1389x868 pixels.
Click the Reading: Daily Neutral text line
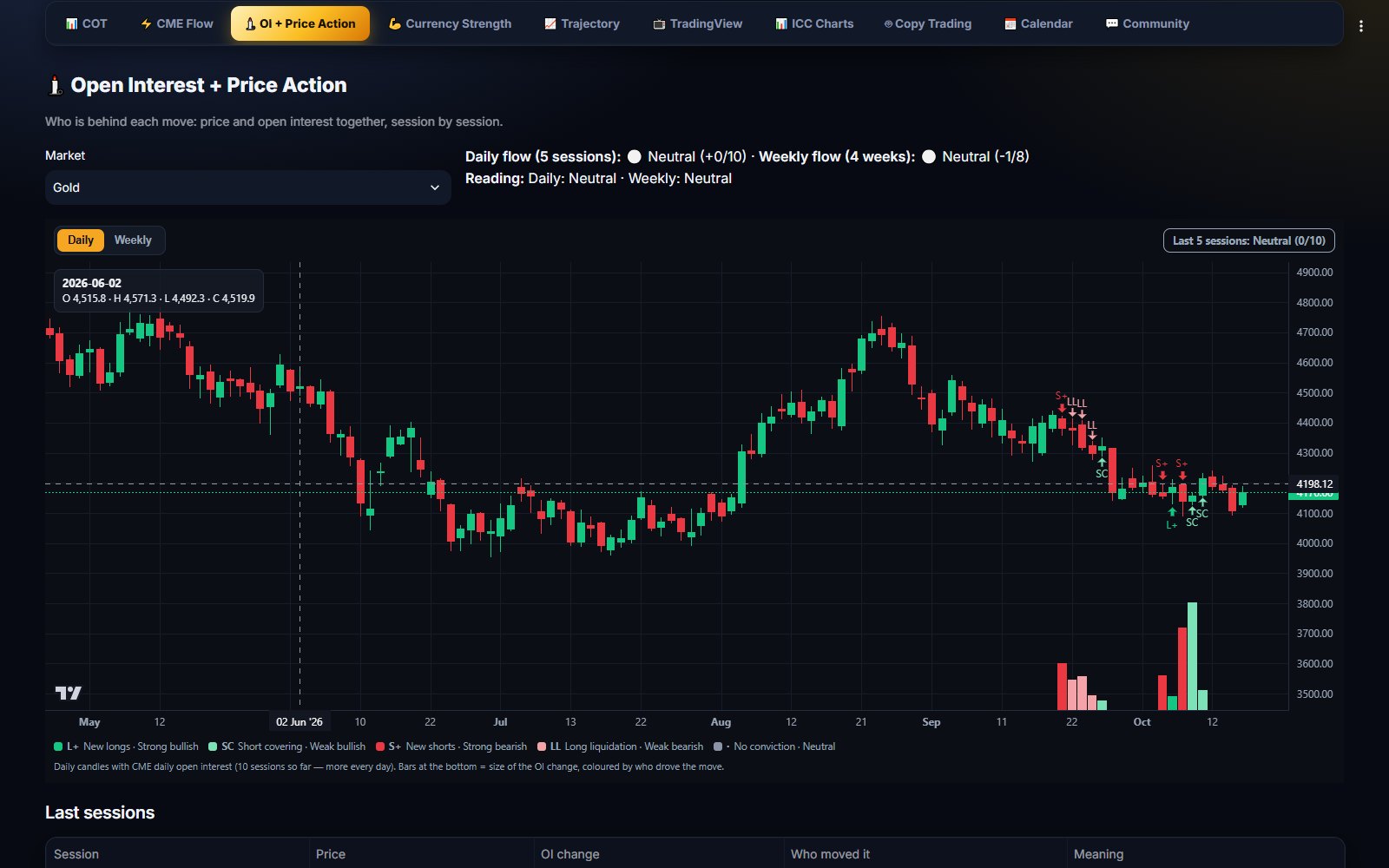(598, 178)
